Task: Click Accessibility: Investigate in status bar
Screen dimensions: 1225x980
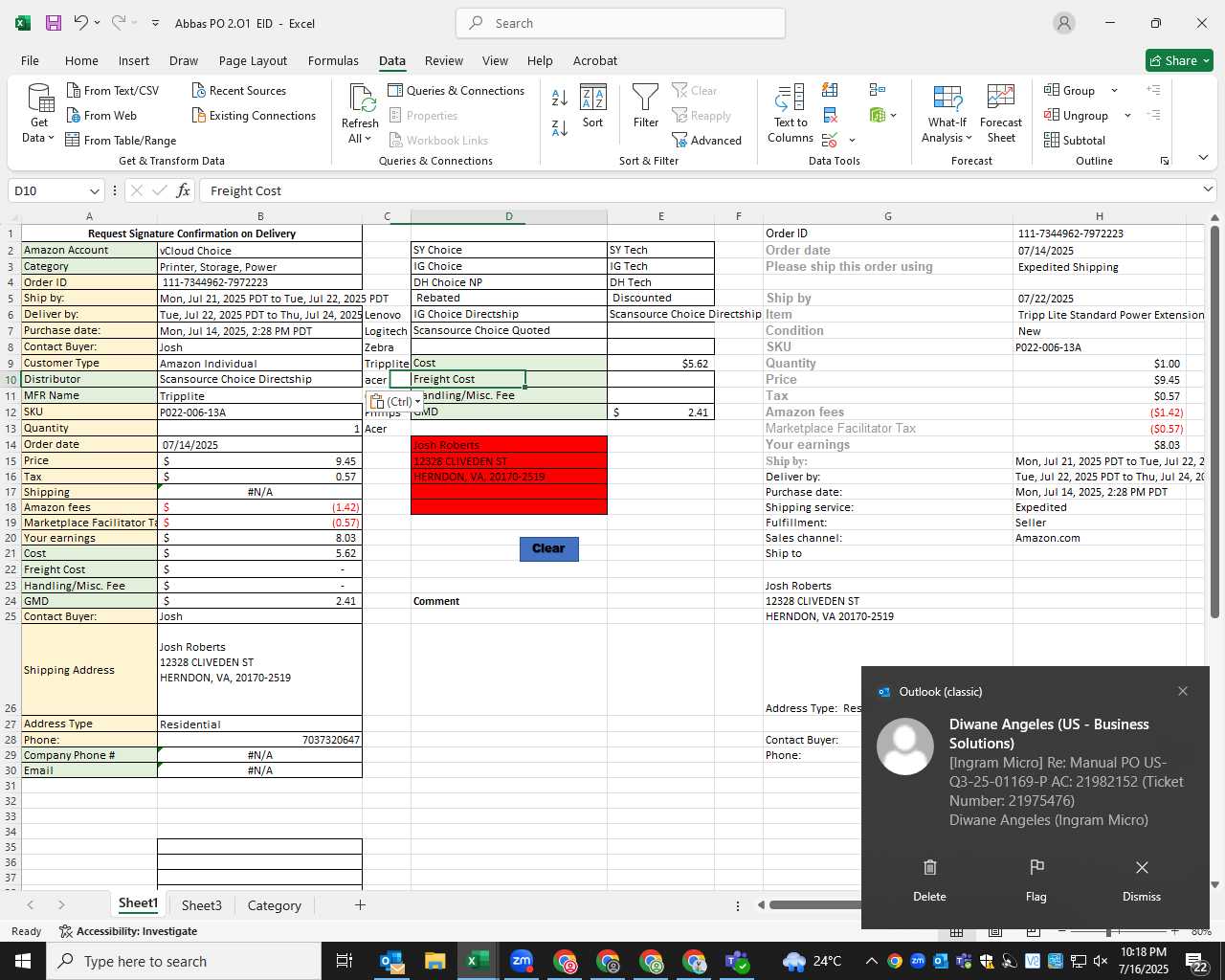Action: coord(128,931)
